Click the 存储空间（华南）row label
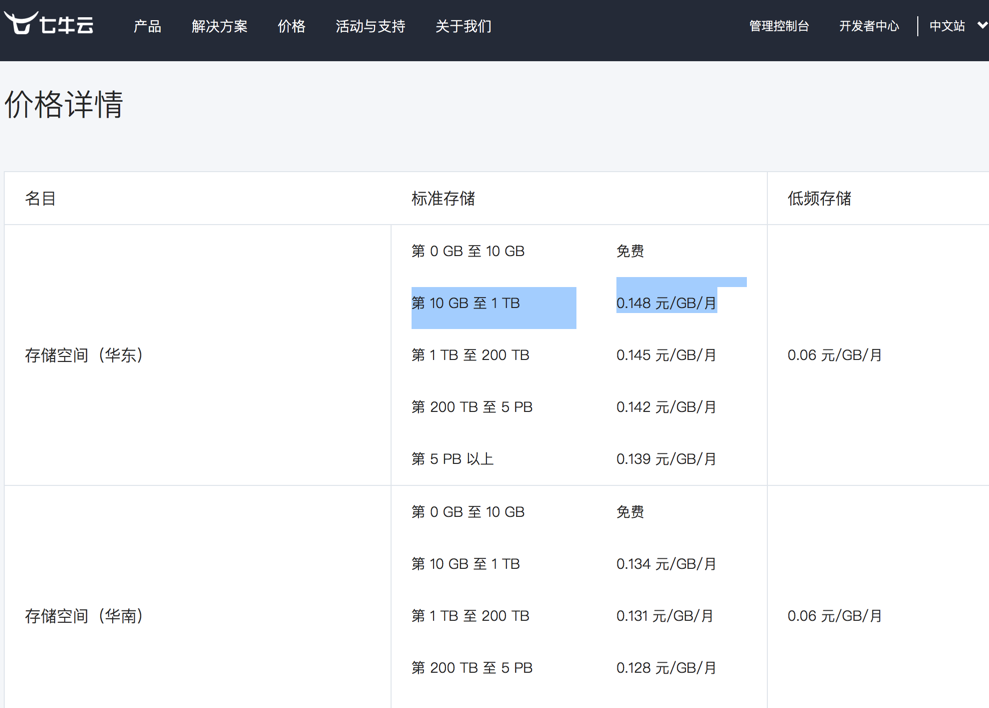Screen dimensions: 989x708 [x=85, y=616]
